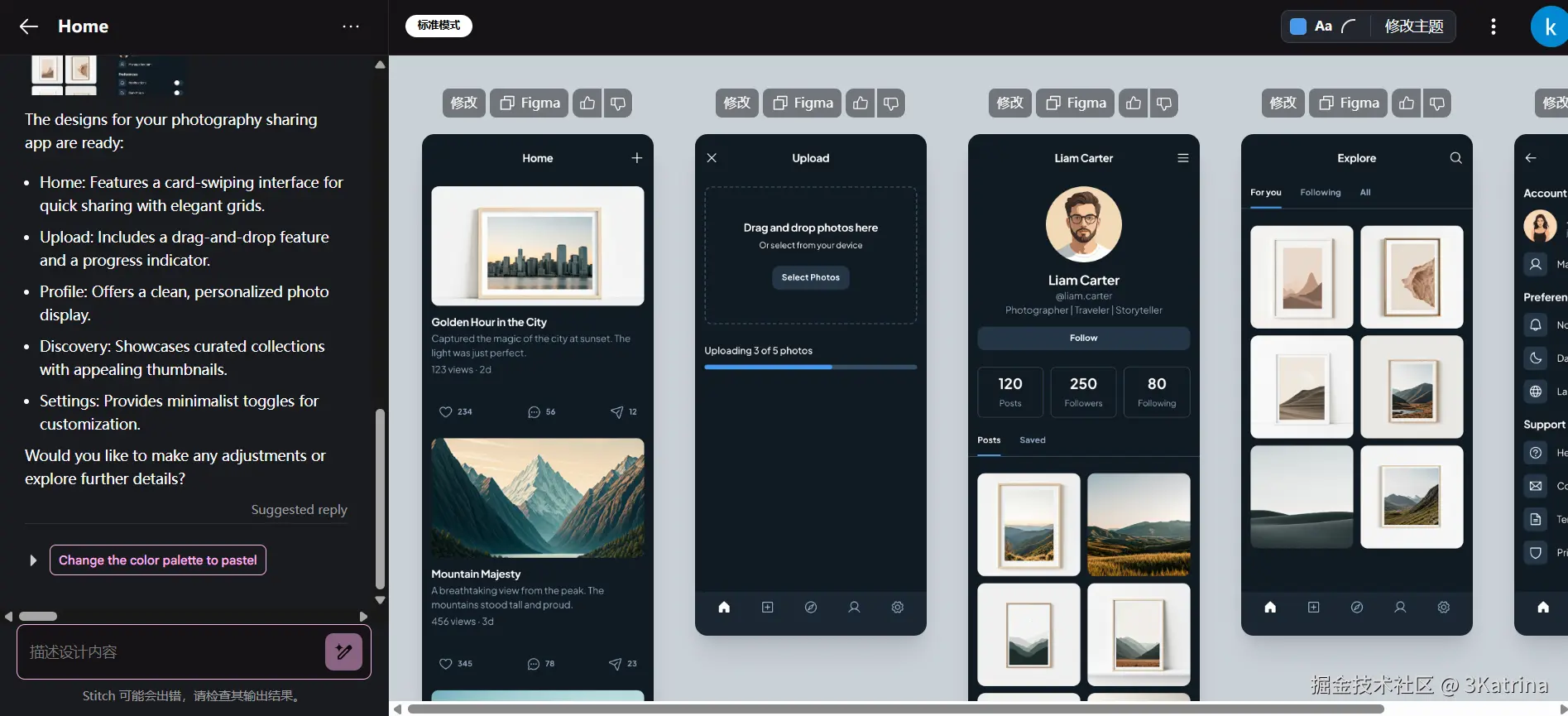
Task: Click heart icon on Golden Hour post
Action: click(x=445, y=411)
